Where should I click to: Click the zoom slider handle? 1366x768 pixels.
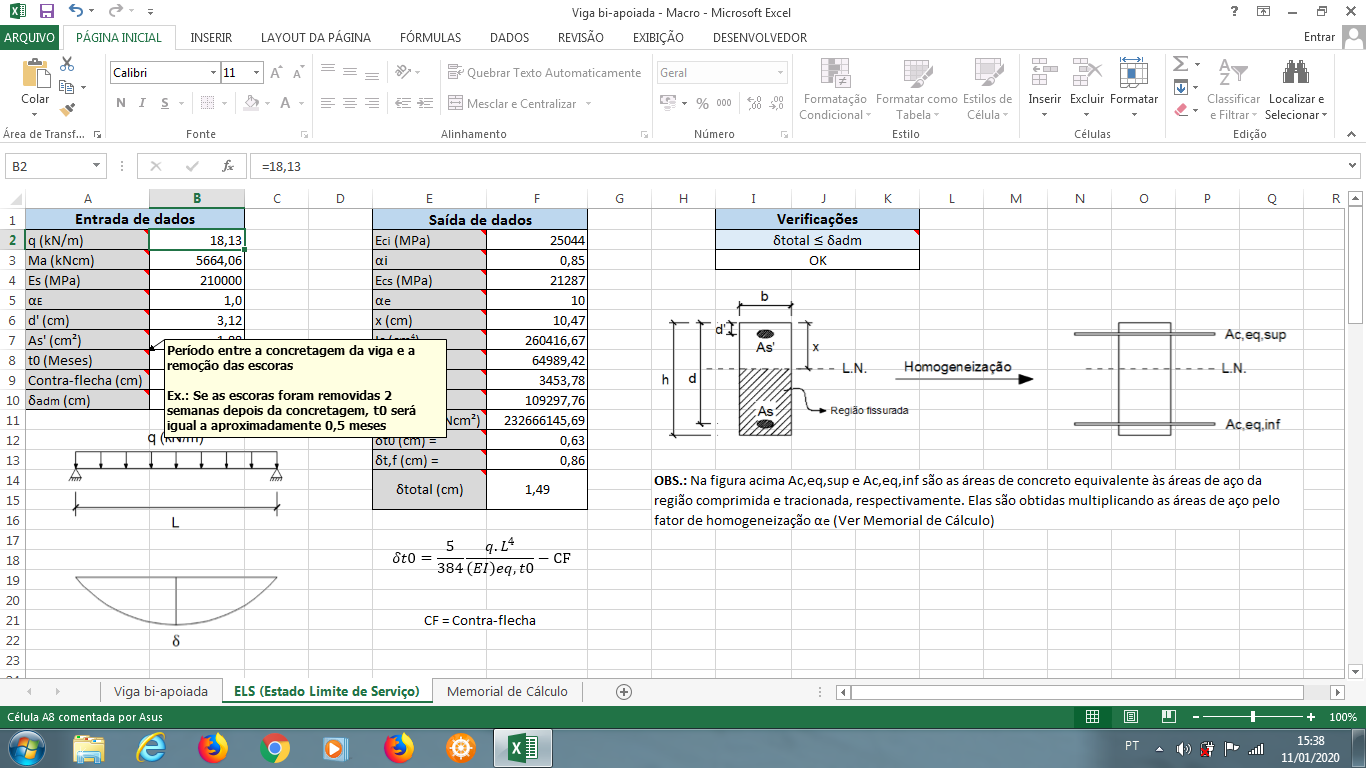tap(1253, 717)
